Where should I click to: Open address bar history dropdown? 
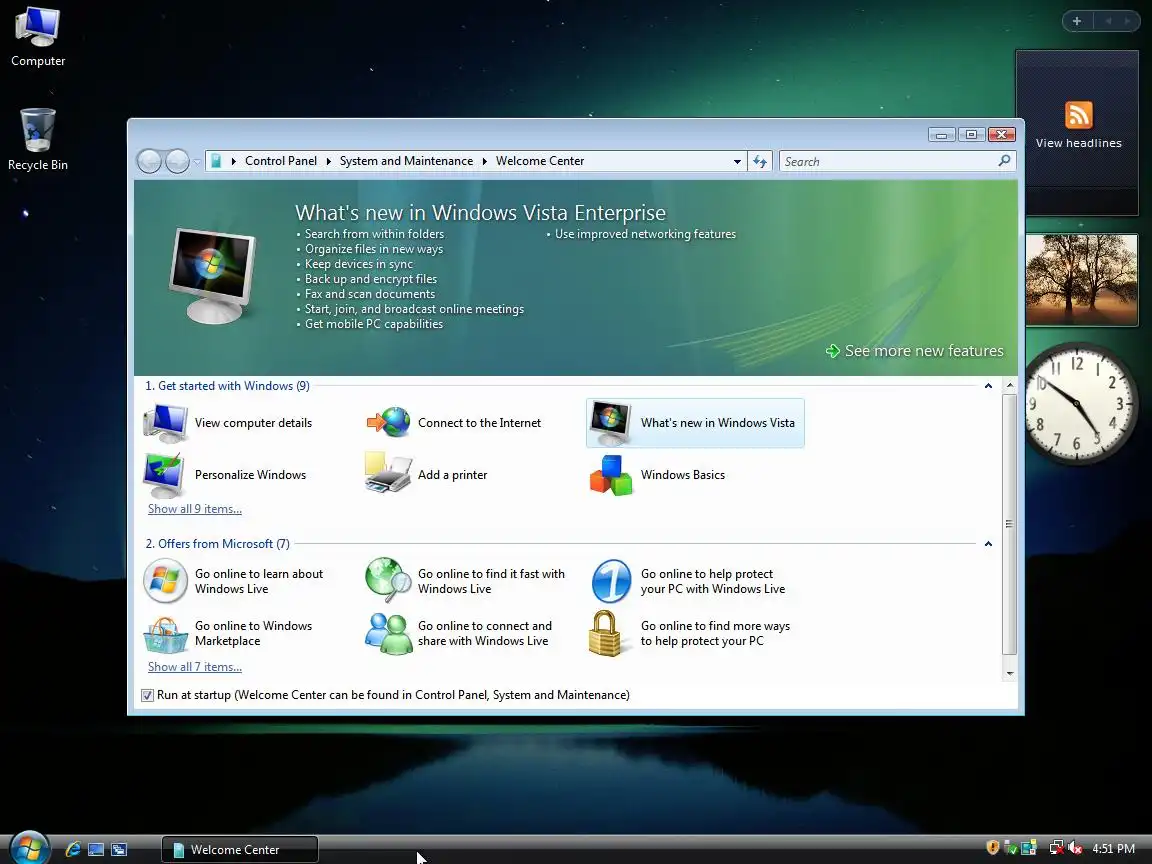[737, 162]
